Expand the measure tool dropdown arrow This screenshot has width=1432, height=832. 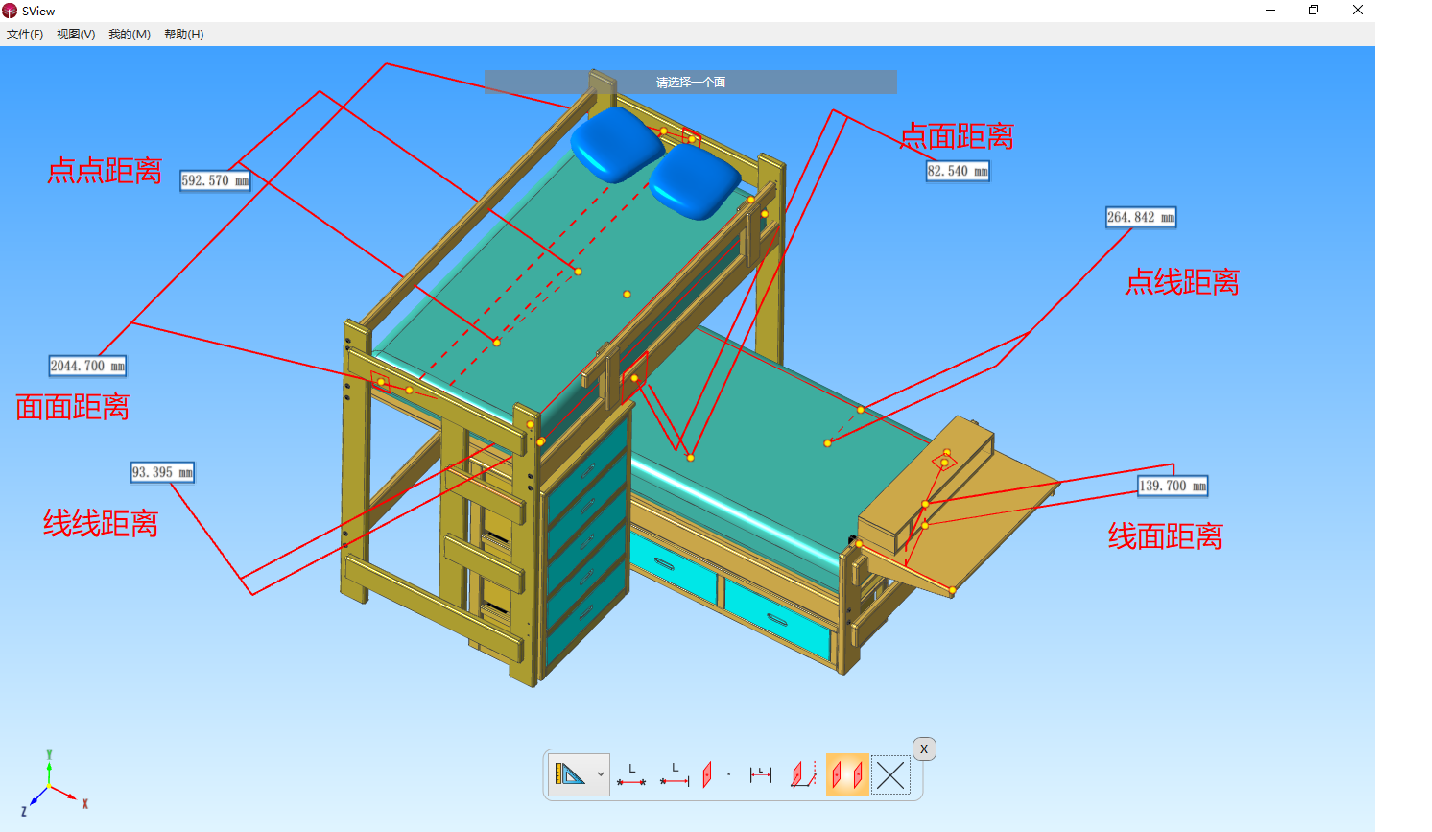tap(600, 775)
